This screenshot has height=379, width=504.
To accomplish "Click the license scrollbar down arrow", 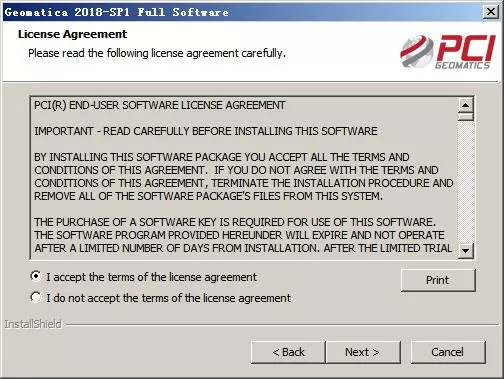I will 466,250.
